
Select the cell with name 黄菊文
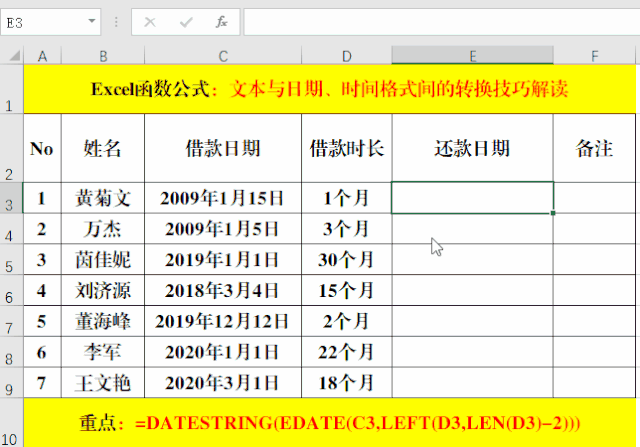click(103, 198)
